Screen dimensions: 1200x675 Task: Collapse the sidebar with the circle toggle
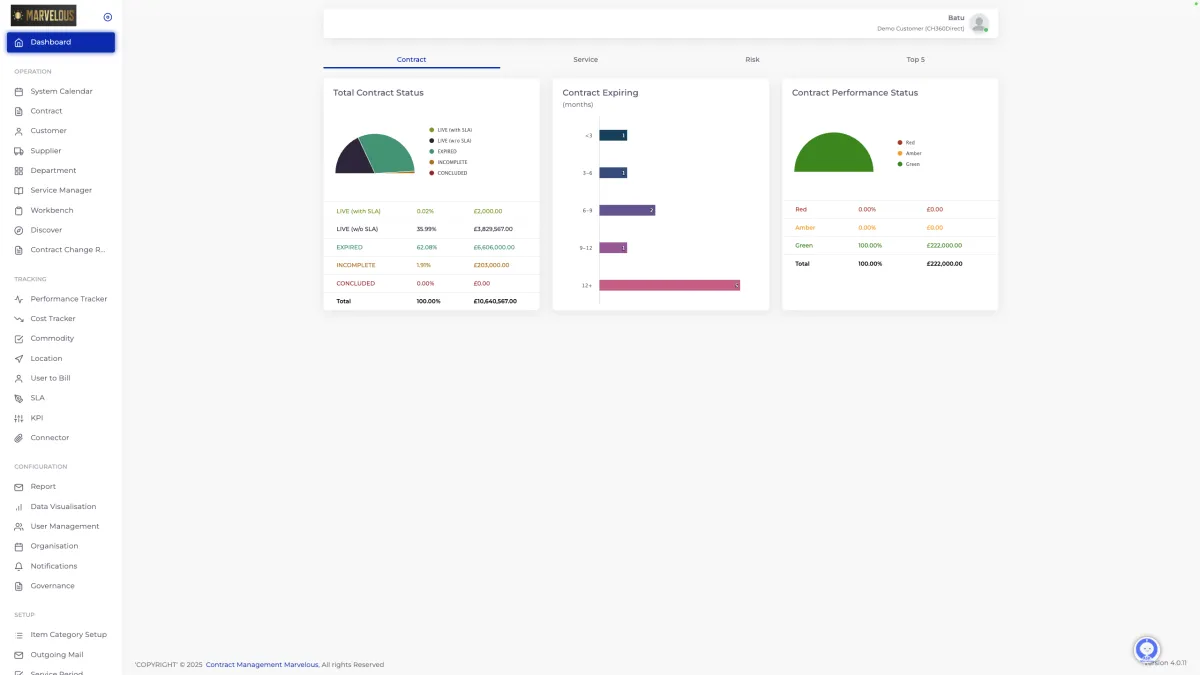(108, 17)
